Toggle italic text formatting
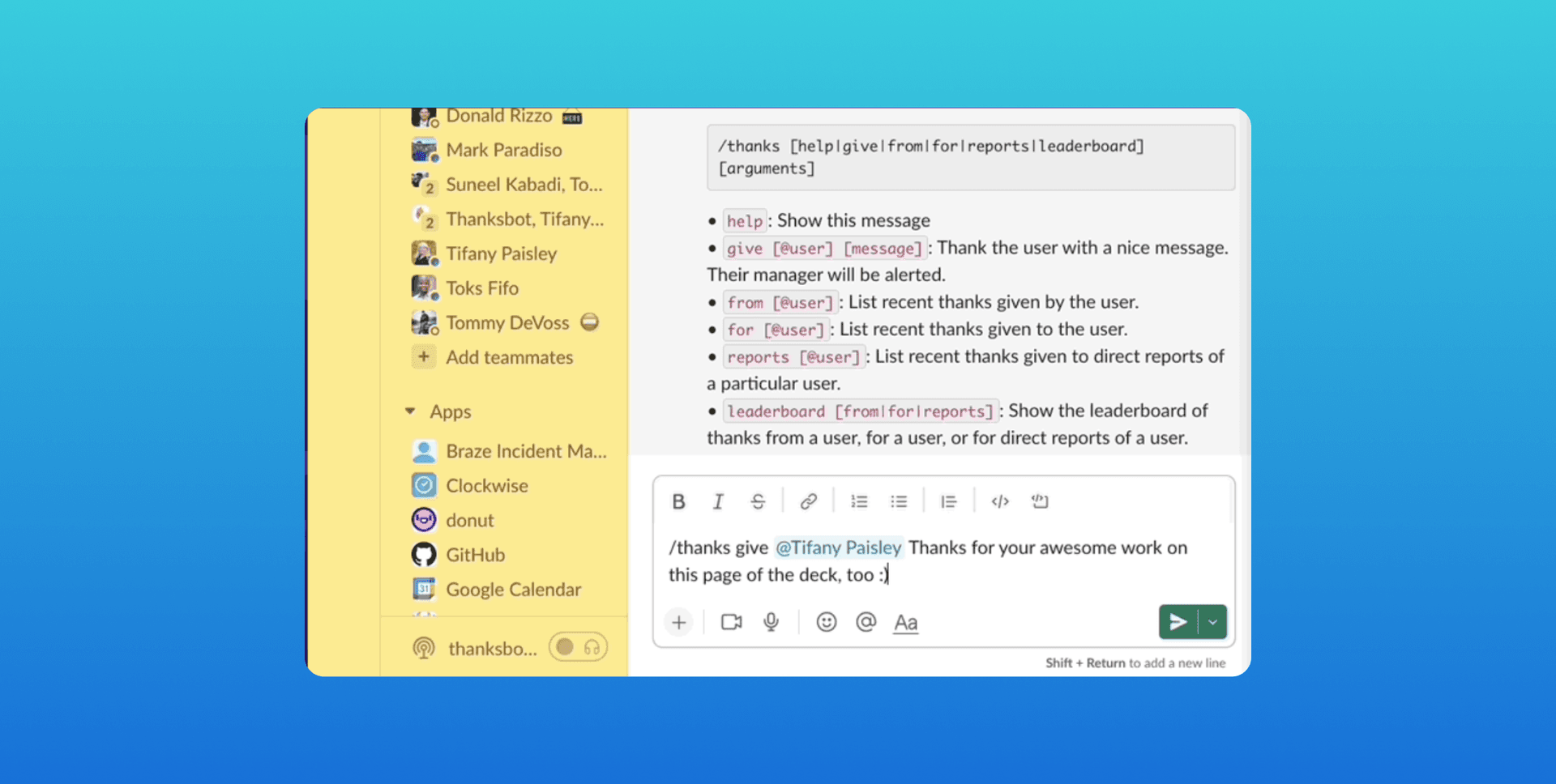 pyautogui.click(x=718, y=501)
